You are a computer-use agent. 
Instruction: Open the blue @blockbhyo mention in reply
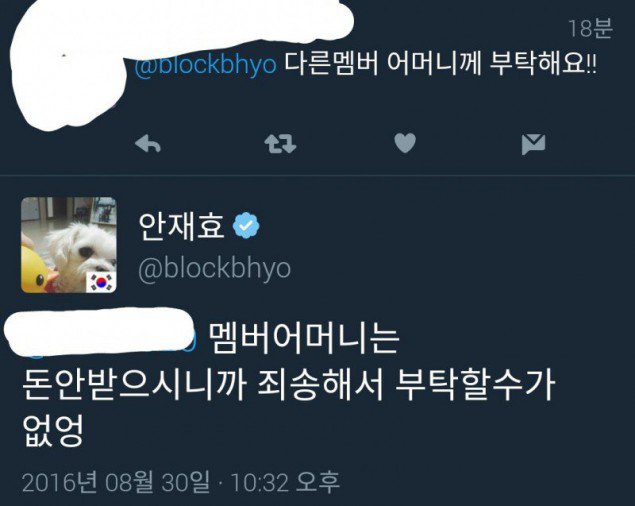(x=205, y=65)
